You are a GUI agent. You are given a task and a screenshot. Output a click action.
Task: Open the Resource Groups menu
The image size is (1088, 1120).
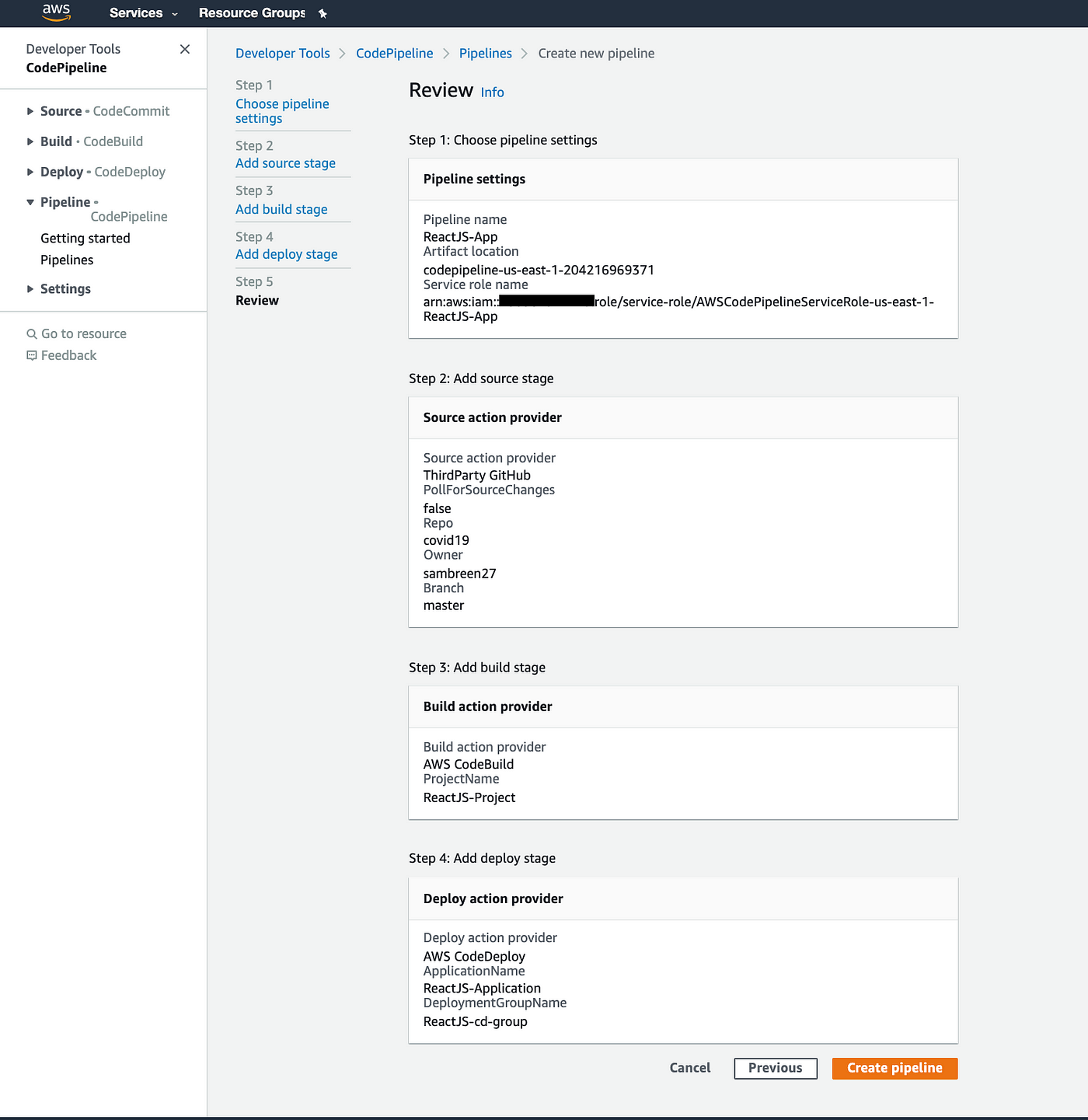tap(252, 13)
